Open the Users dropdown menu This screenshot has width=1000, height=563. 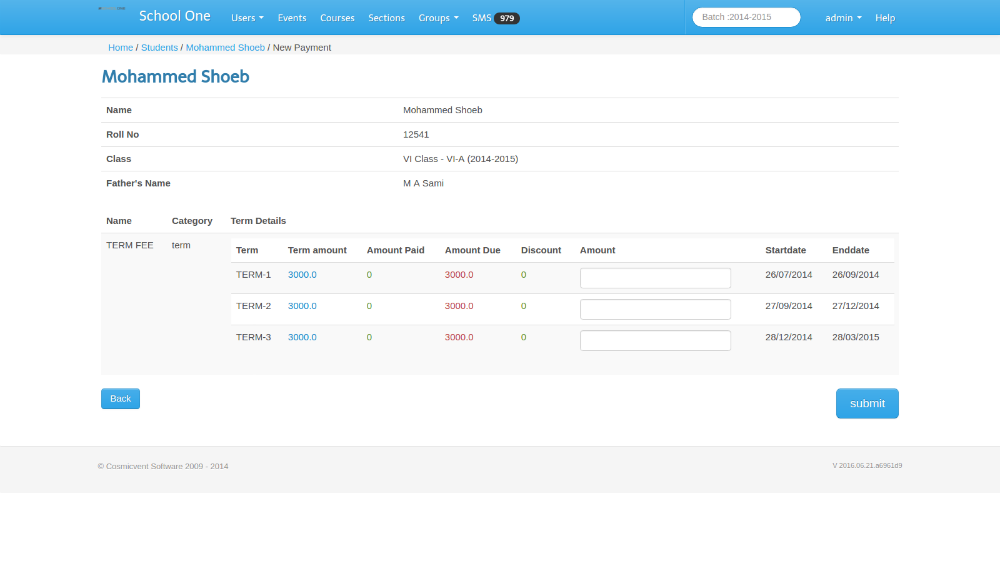pos(247,18)
